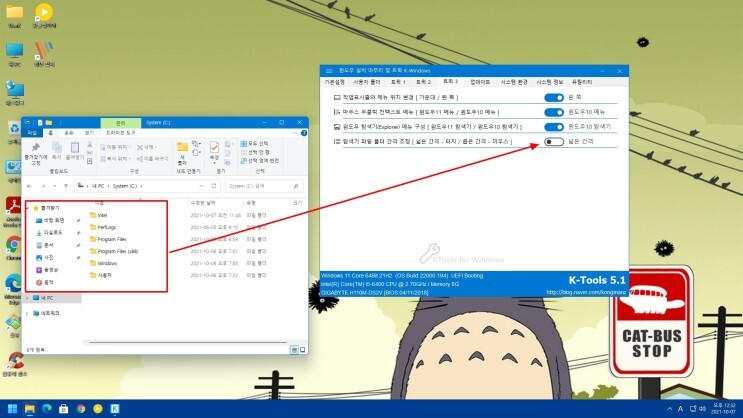
Task: Click 붙여넣기 paste icon in Explorer ribbon
Action: [x=74, y=148]
